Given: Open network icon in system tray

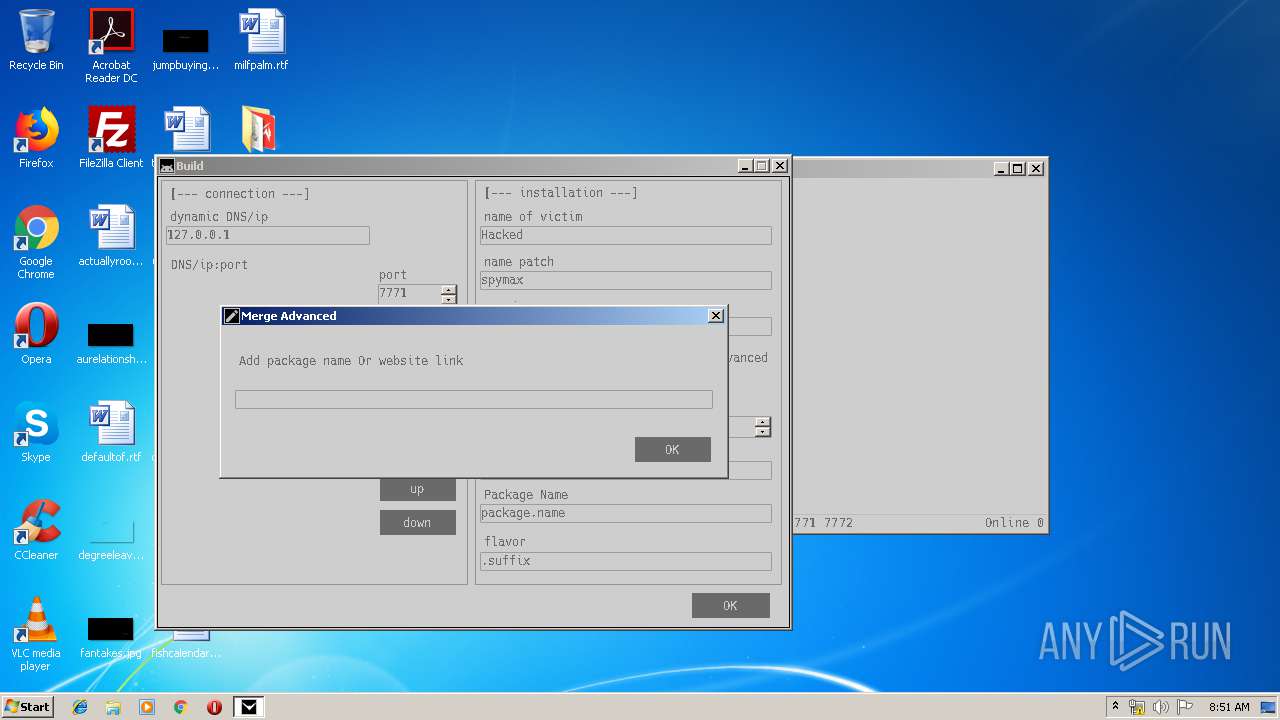Looking at the screenshot, I should click(1137, 707).
